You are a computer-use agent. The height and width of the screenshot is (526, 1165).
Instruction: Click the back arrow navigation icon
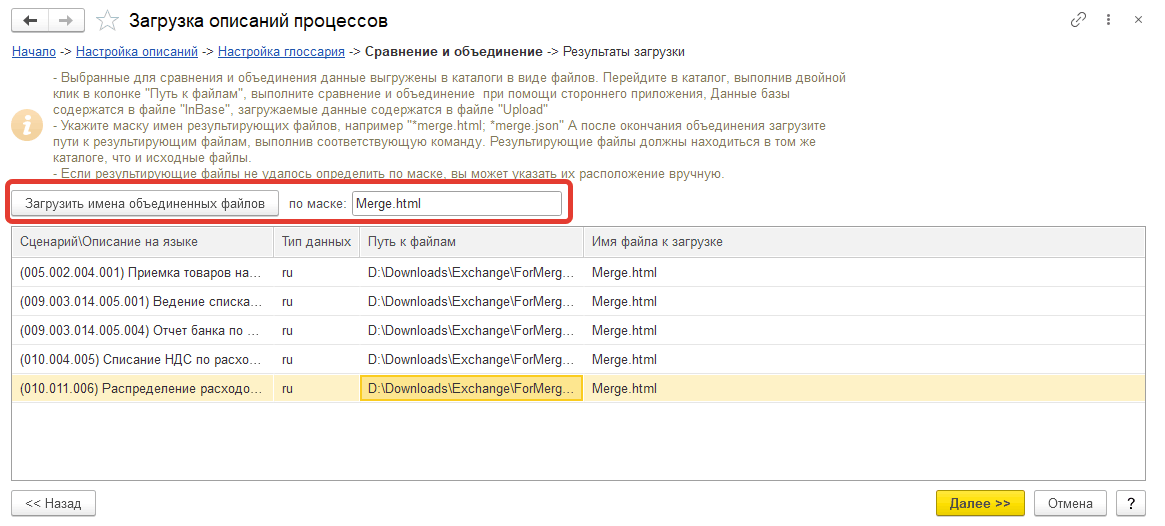pyautogui.click(x=31, y=20)
